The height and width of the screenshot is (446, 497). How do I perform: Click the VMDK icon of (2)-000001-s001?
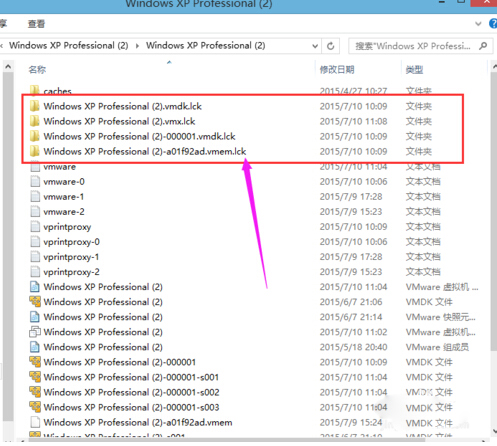(x=35, y=377)
